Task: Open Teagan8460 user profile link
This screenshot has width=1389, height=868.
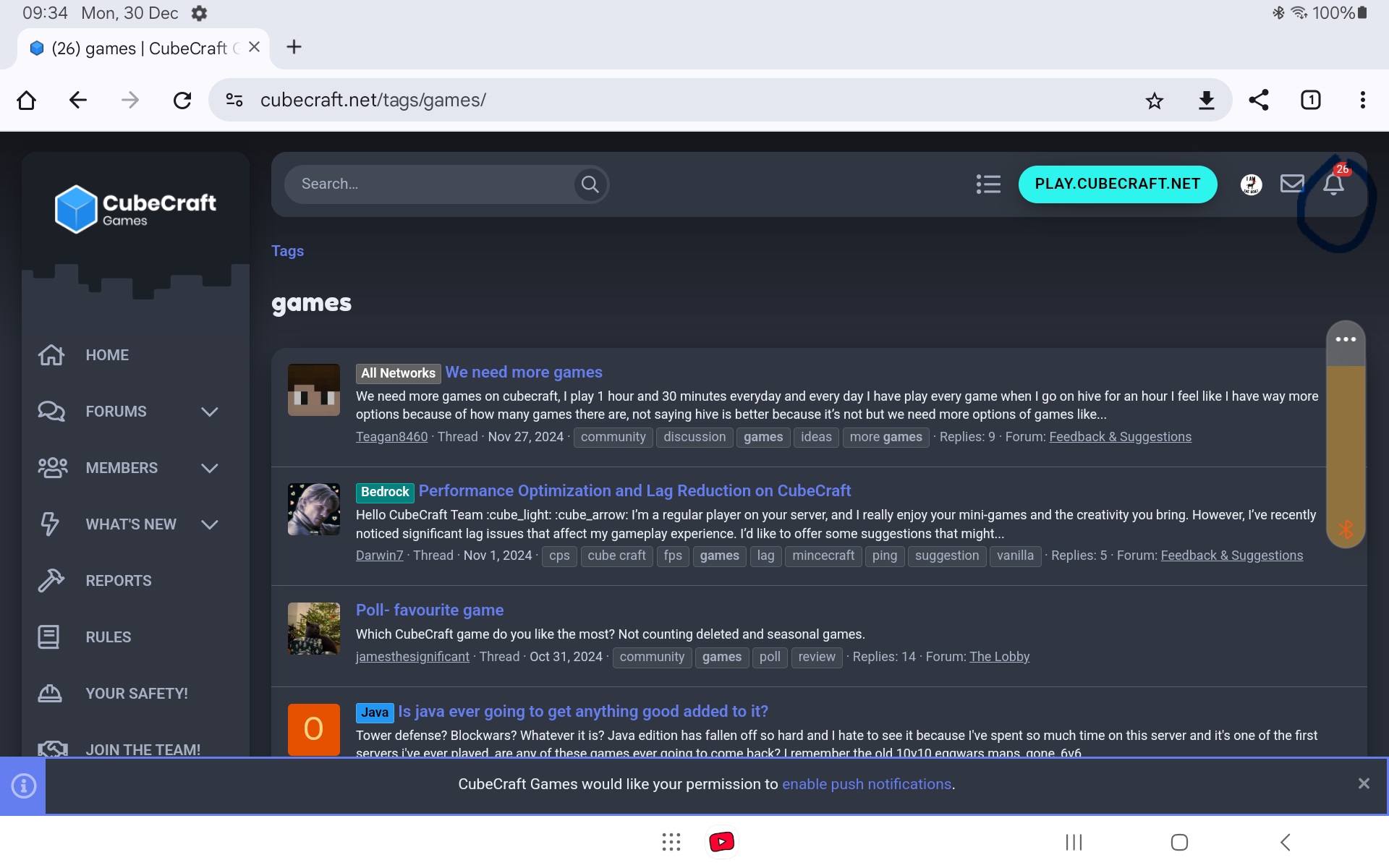Action: [391, 437]
